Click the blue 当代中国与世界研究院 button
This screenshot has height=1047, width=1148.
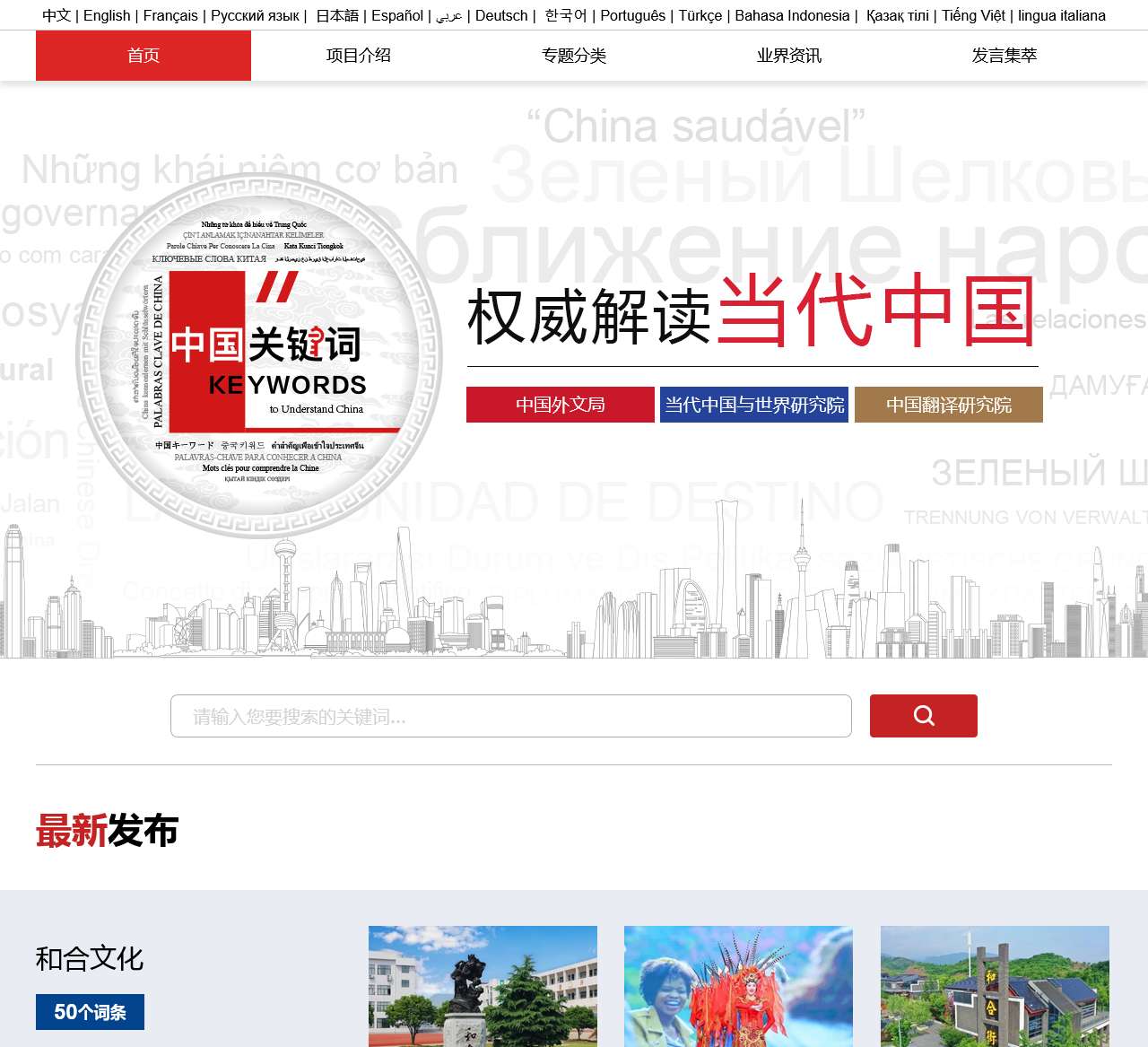(754, 405)
